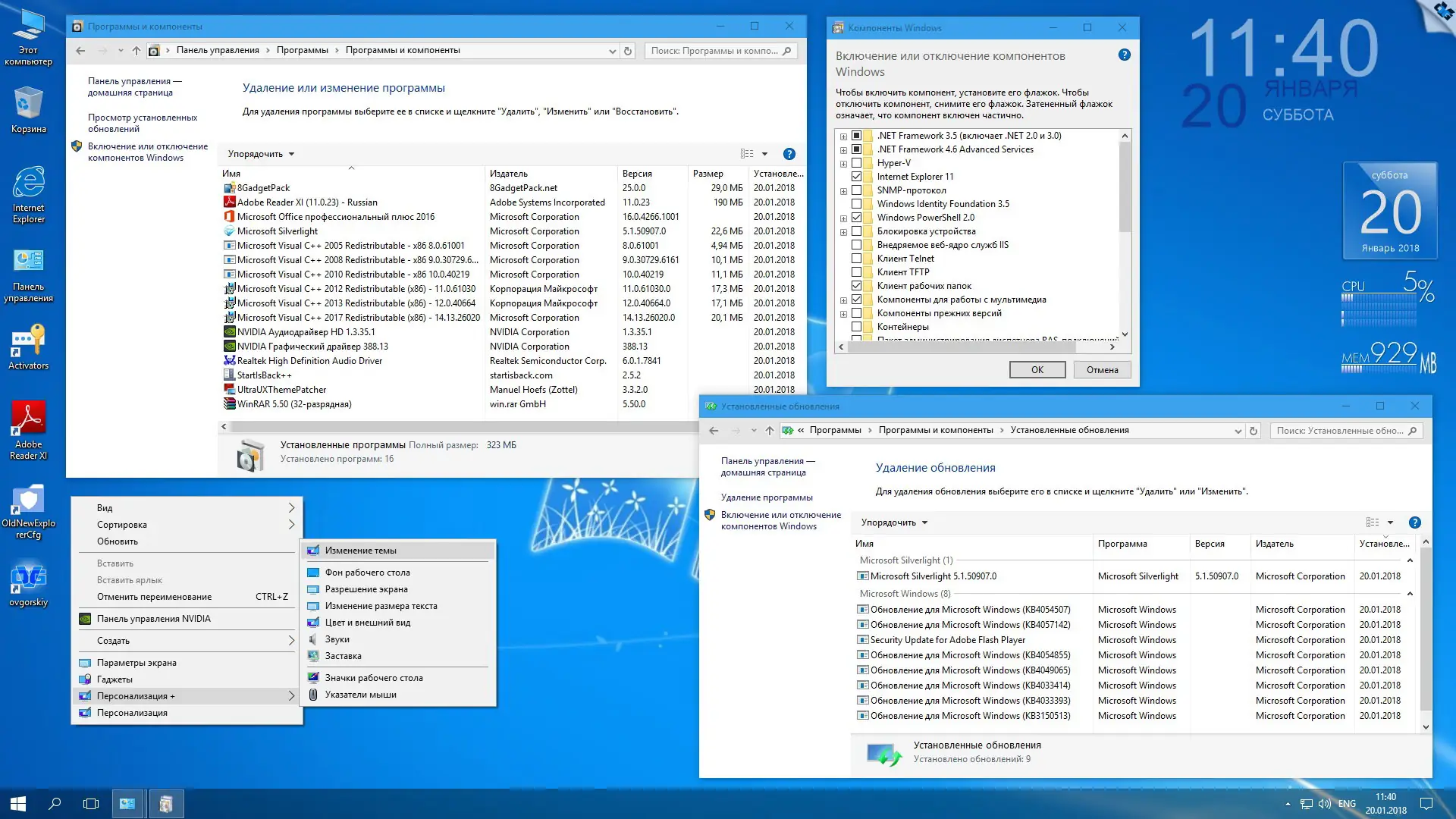Select Фон рабочего стола menu item
The width and height of the screenshot is (1456, 819).
click(x=368, y=573)
